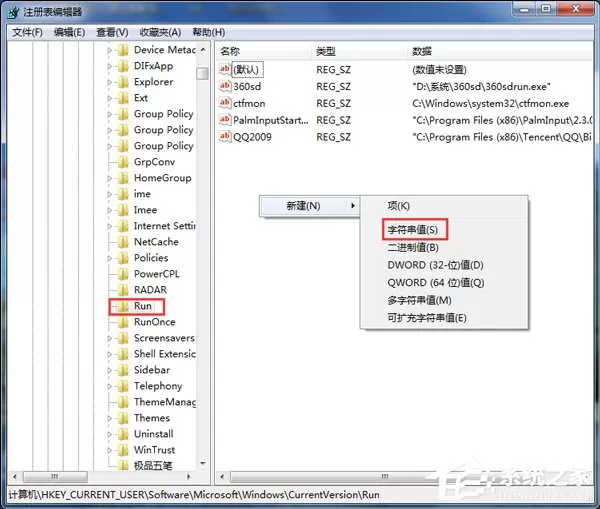Expand the Screensavers tree node
The height and width of the screenshot is (509, 600).
click(109, 338)
